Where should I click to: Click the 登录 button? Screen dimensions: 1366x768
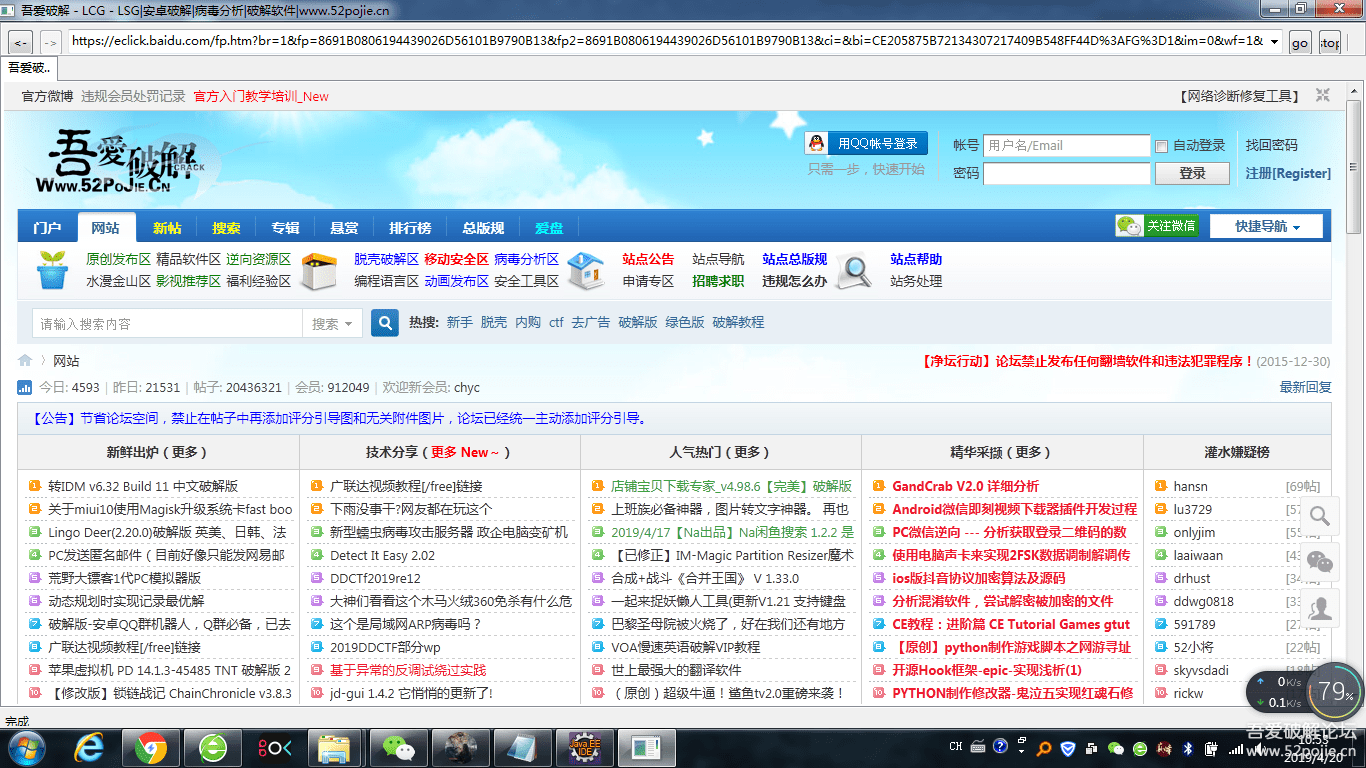pyautogui.click(x=1192, y=173)
